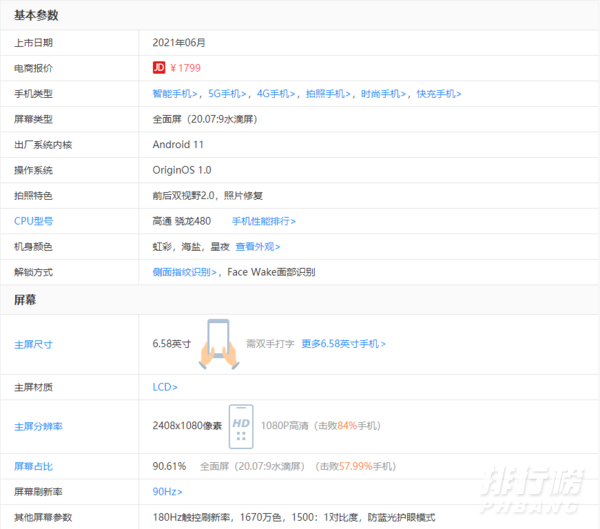Screen dimensions: 600x529
Task: Click the 屏幕类型 row label
Action: (x=33, y=119)
